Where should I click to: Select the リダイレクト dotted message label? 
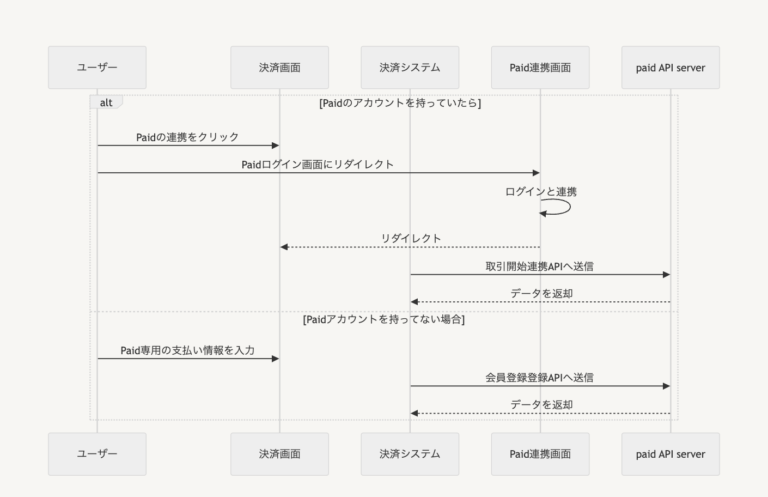410,238
